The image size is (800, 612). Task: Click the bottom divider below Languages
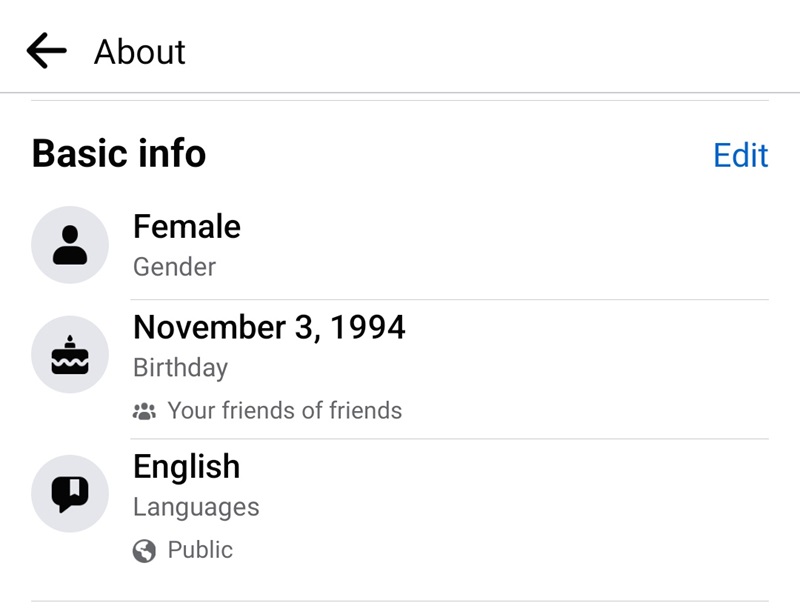coord(400,601)
